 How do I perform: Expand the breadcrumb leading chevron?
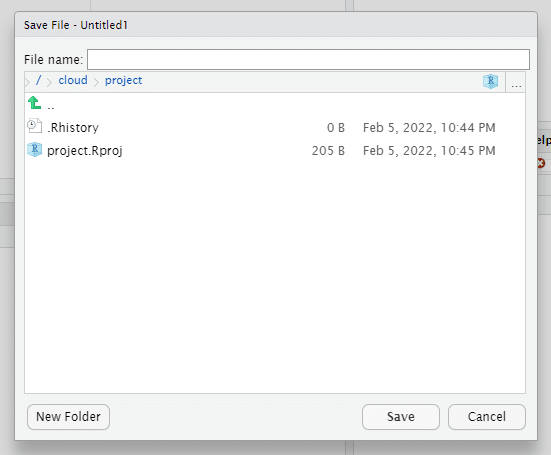27,82
